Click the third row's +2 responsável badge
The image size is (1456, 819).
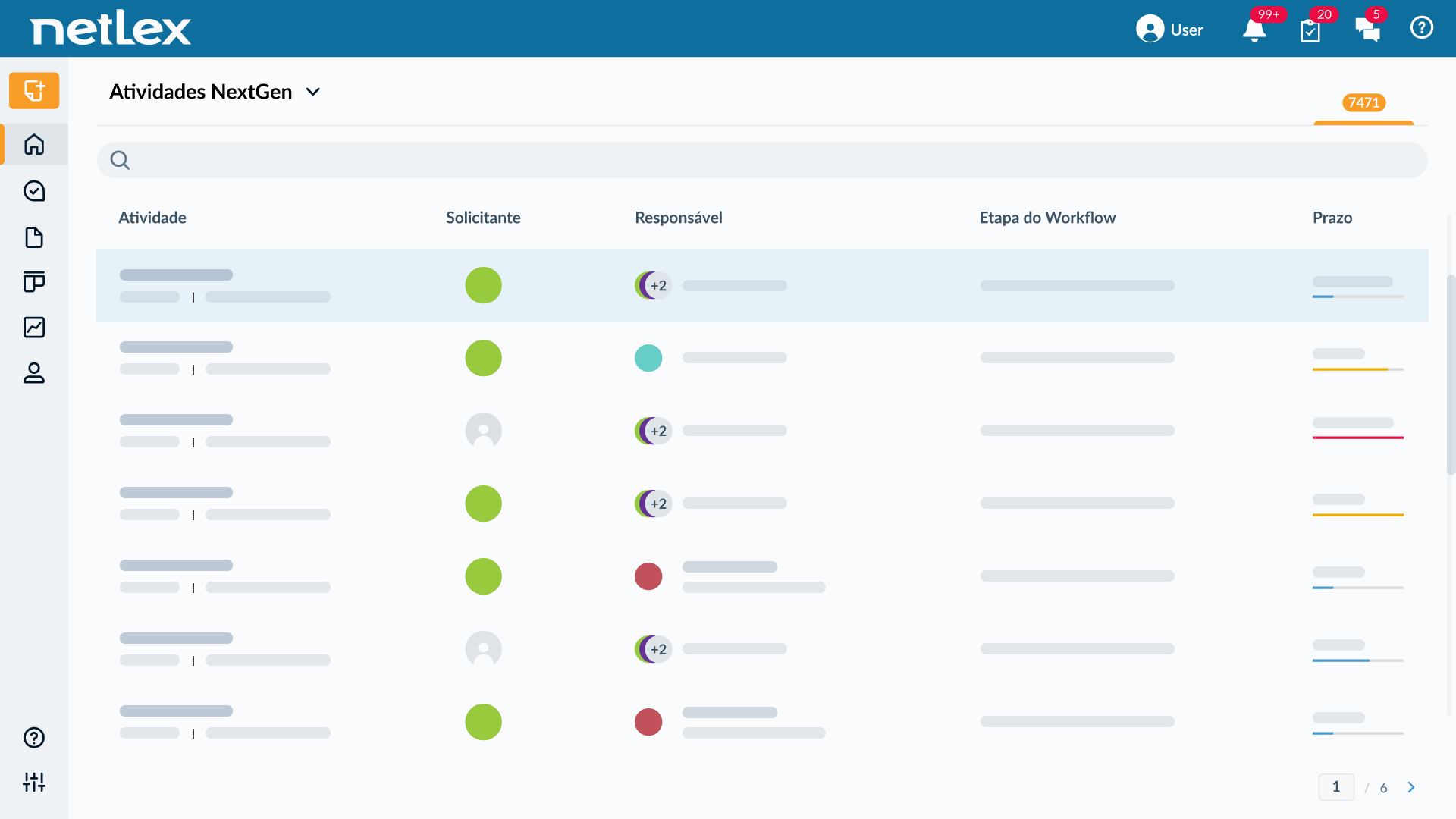[x=658, y=431]
